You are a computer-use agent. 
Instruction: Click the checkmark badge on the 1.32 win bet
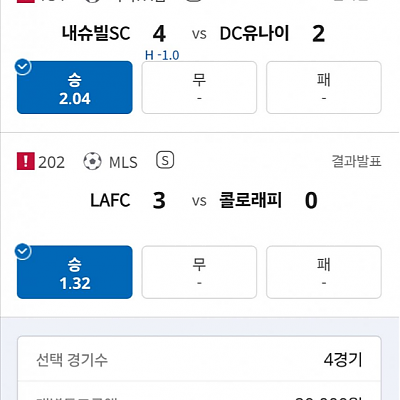tap(23, 252)
